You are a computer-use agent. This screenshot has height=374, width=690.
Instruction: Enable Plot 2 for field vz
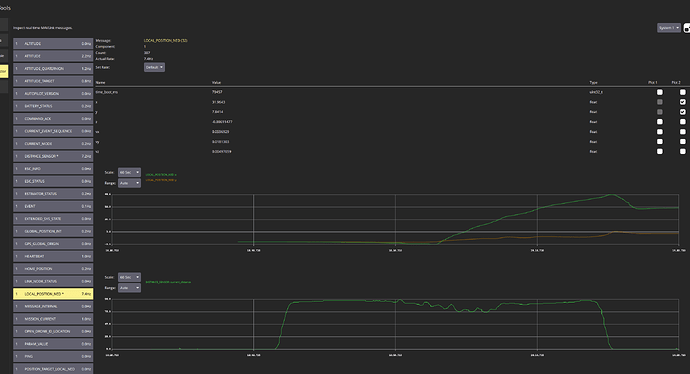(x=683, y=151)
